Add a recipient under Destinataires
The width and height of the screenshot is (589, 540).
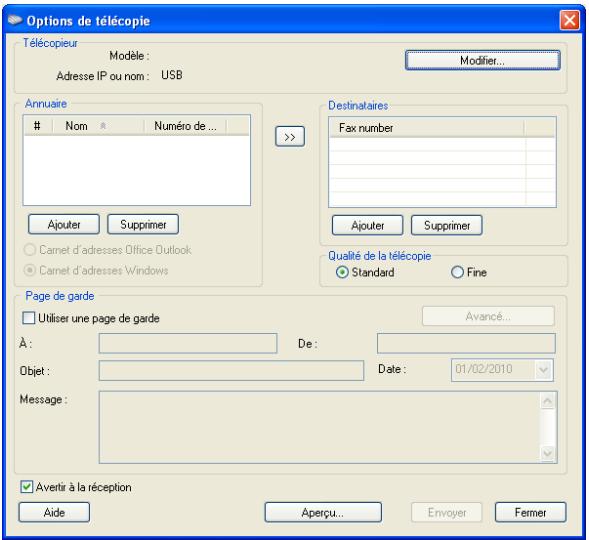(x=367, y=225)
